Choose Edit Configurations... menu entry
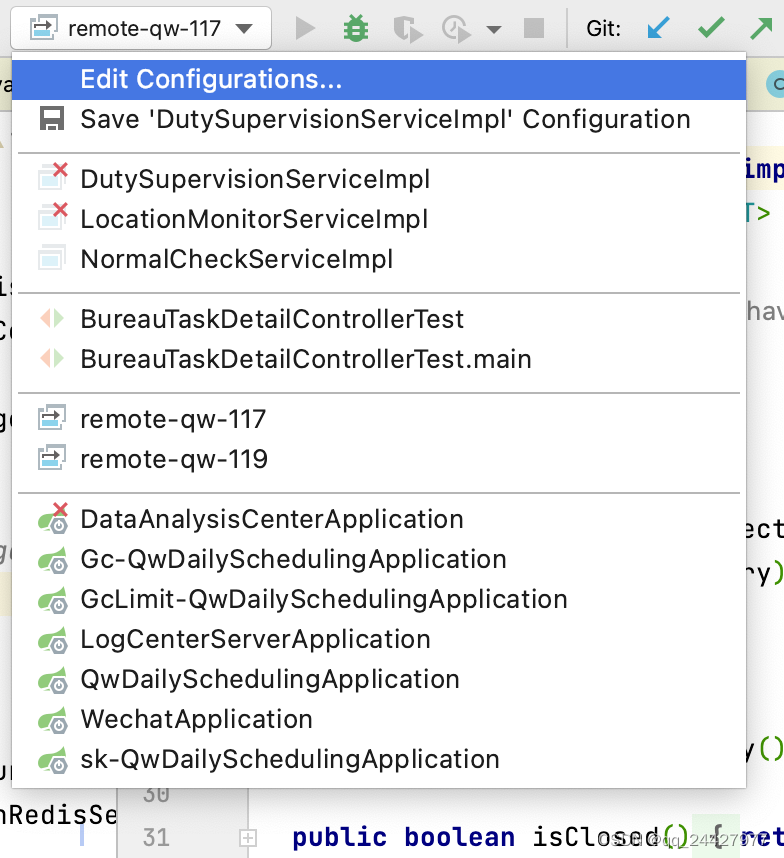Screen dimensions: 784x858 (211, 80)
